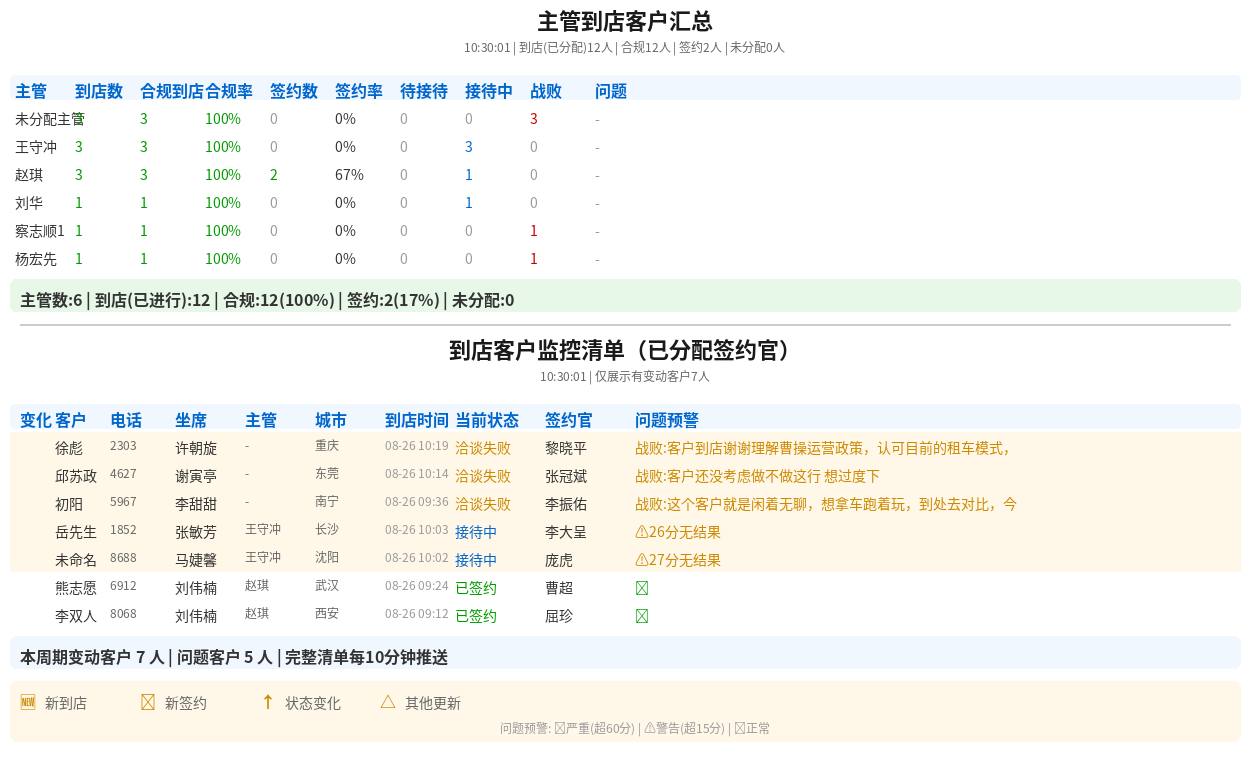
Task: Click customer 初阳
Action: point(69,504)
